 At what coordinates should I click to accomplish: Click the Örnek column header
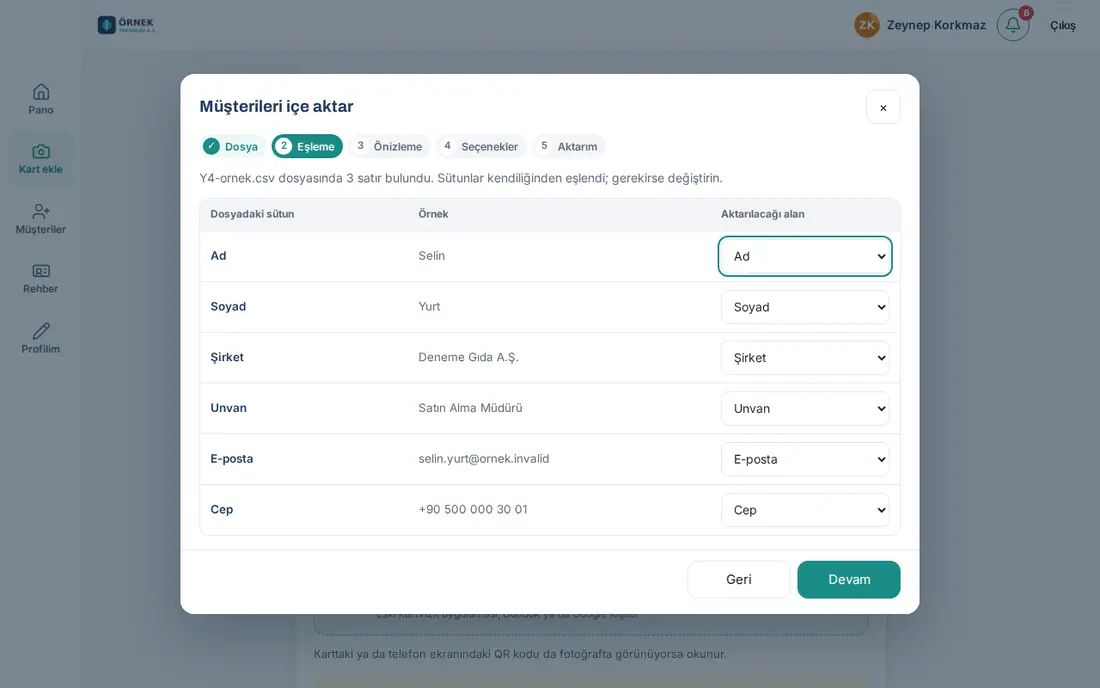click(x=434, y=214)
